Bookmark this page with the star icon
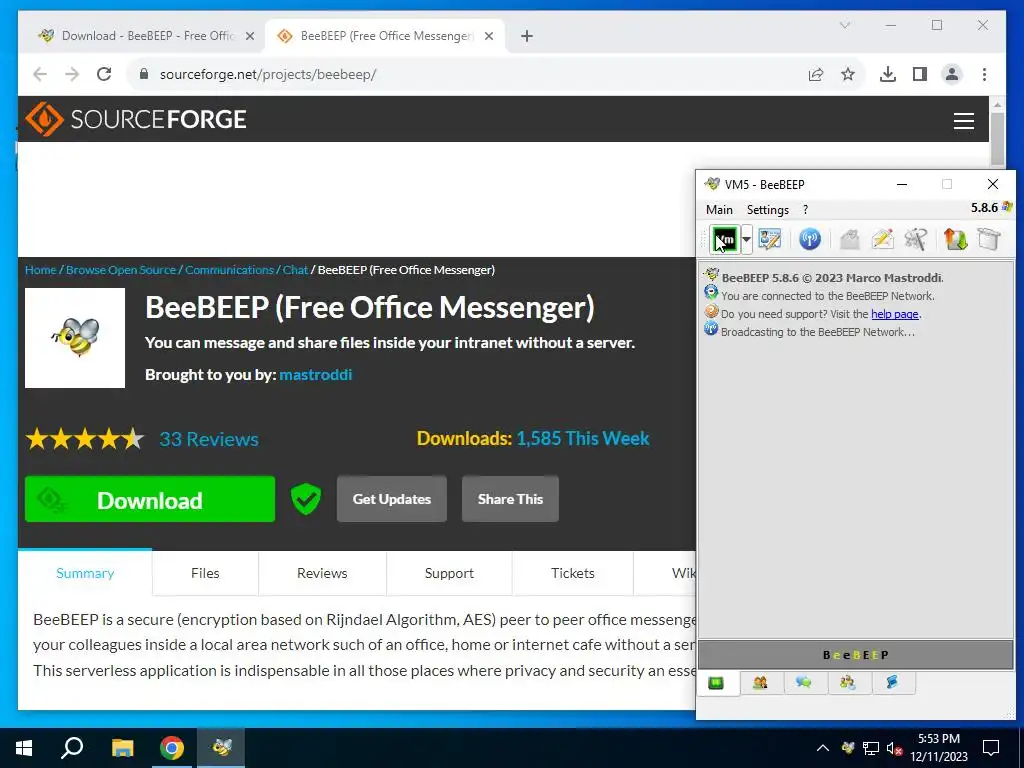The height and width of the screenshot is (768, 1024). point(848,74)
